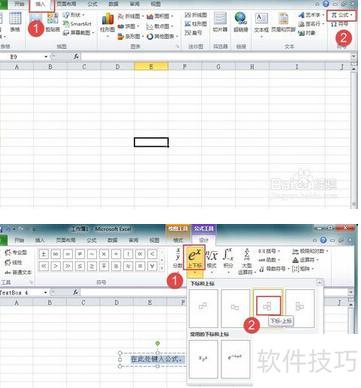Insert the plus-minus symbol
The width and height of the screenshot is (361, 388).
[44, 254]
